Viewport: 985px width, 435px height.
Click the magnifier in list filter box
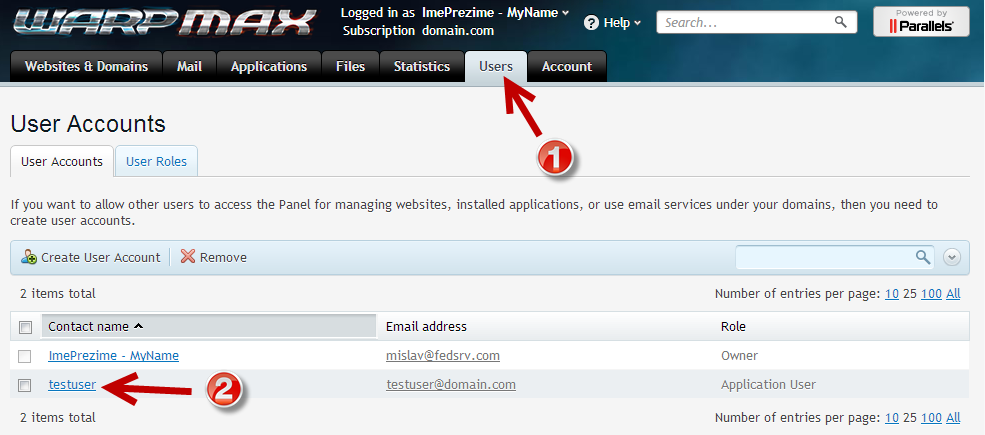click(x=923, y=257)
